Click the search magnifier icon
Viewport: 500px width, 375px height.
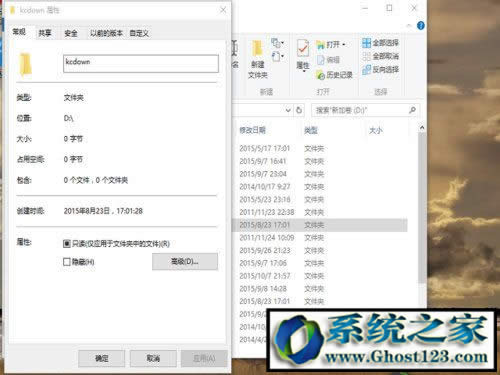coord(412,110)
